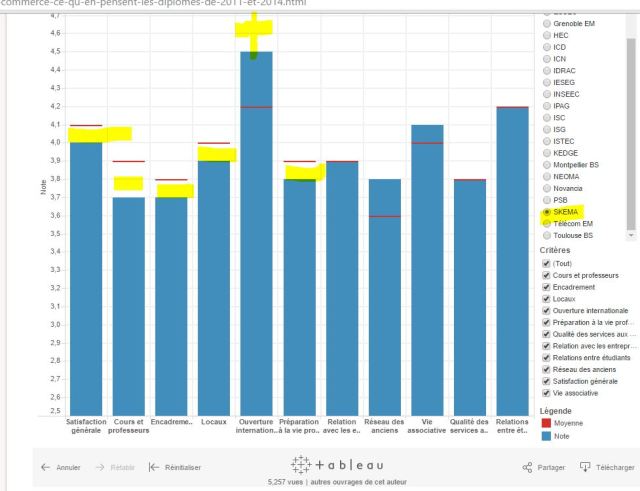This screenshot has width=640, height=491.
Task: Uncheck Qualité des services criterion
Action: (x=546, y=334)
